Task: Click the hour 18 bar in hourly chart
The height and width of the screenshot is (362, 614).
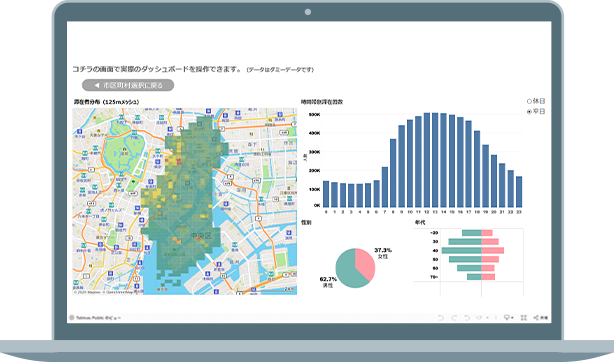Action: 477,169
